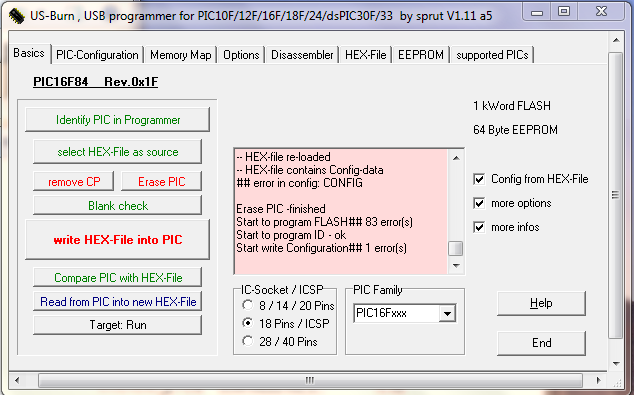This screenshot has width=634, height=395.
Task: Click '-- HEX-file contains Config-data' log line
Action: coord(310,170)
